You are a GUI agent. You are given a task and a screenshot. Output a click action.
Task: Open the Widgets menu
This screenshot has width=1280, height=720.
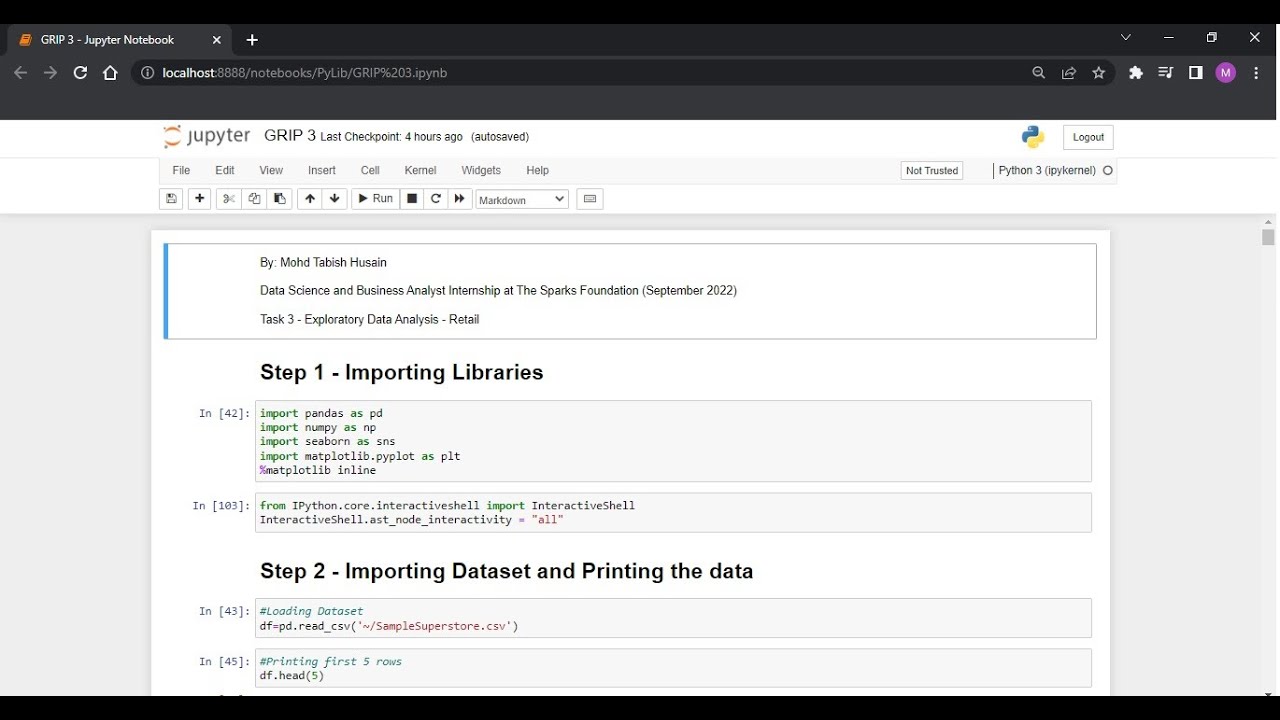(481, 171)
